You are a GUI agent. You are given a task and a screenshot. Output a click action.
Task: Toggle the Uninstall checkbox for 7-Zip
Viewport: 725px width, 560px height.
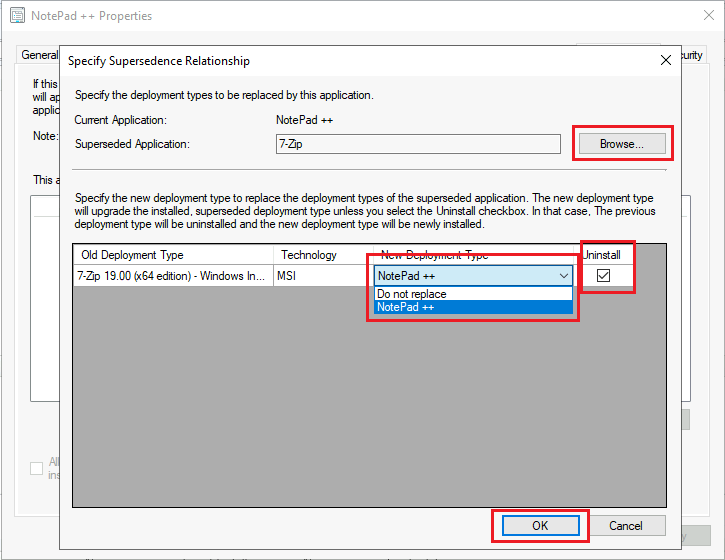pyautogui.click(x=603, y=276)
